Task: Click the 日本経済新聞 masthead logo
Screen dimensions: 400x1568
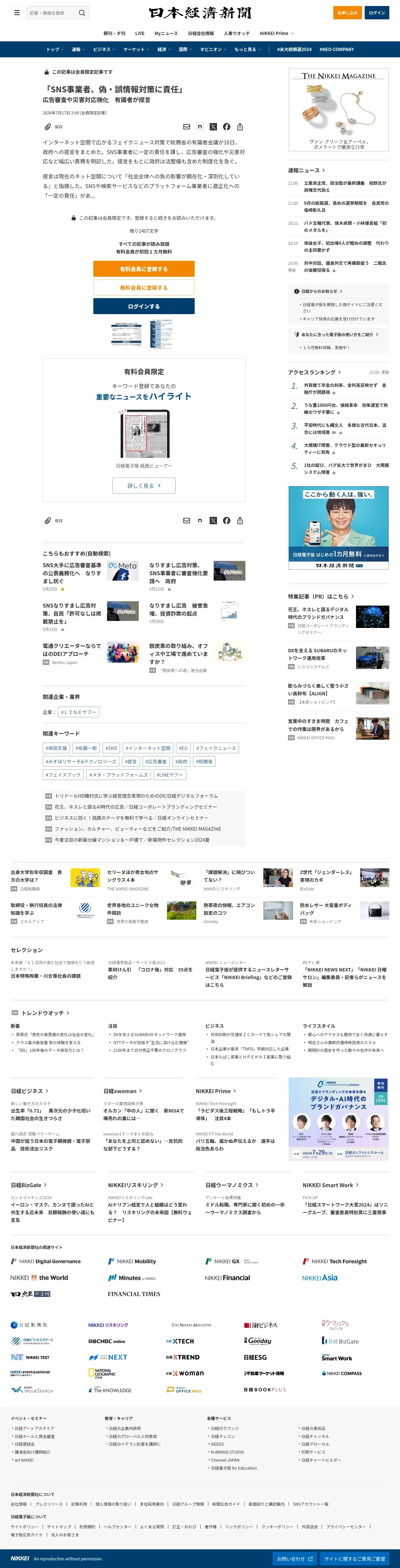Action: (x=200, y=13)
